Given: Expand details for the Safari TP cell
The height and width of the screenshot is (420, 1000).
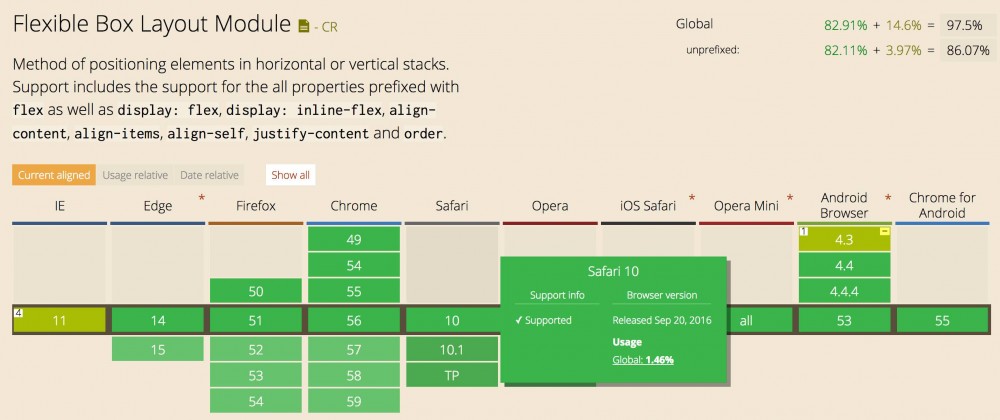Looking at the screenshot, I should (x=452, y=374).
